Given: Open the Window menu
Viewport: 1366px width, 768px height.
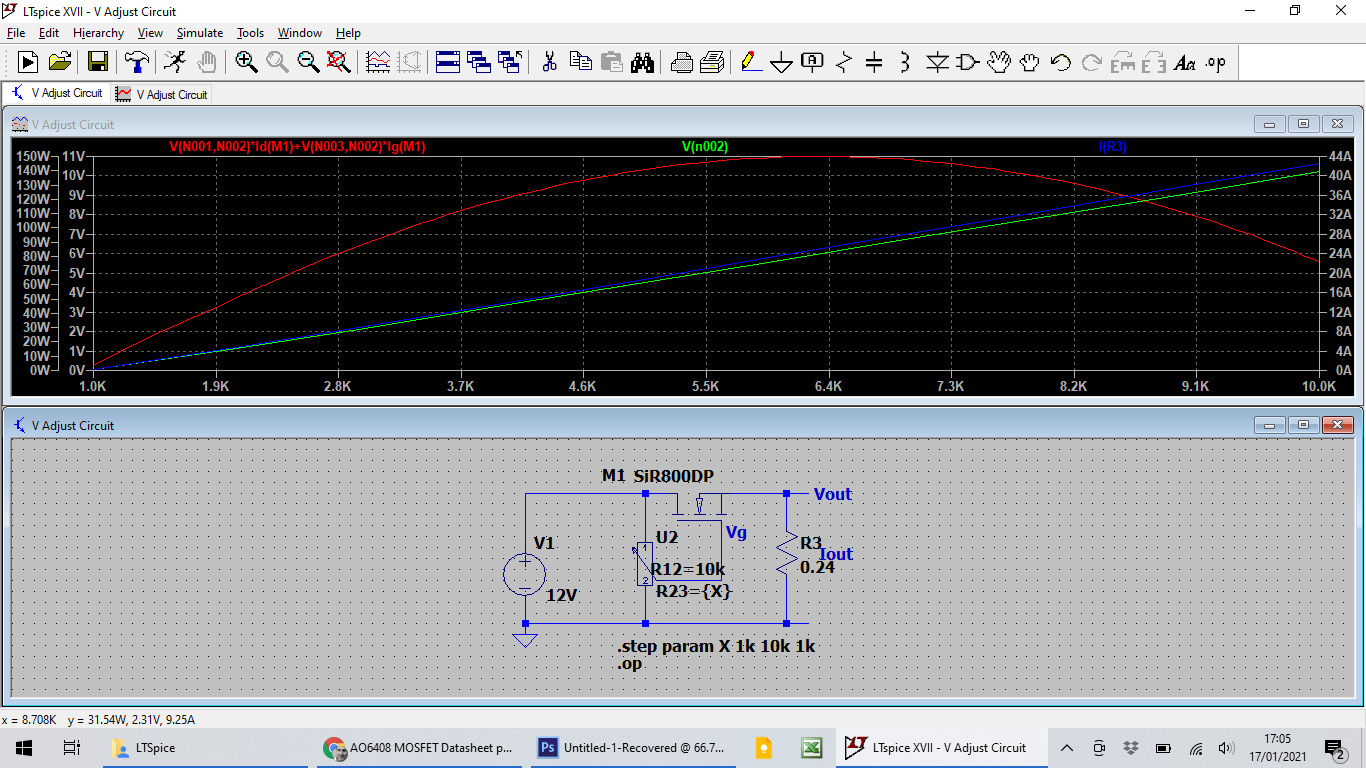Looking at the screenshot, I should [300, 33].
